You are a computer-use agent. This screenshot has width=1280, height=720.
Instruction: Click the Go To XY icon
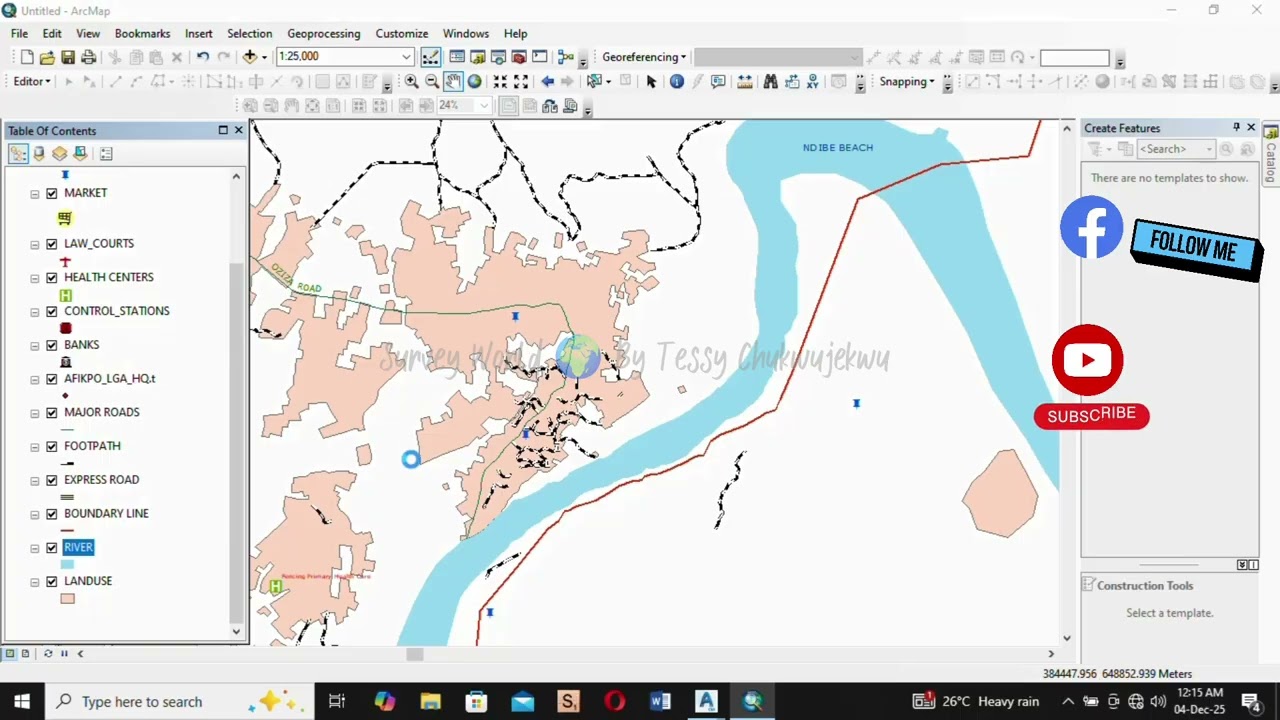813,82
